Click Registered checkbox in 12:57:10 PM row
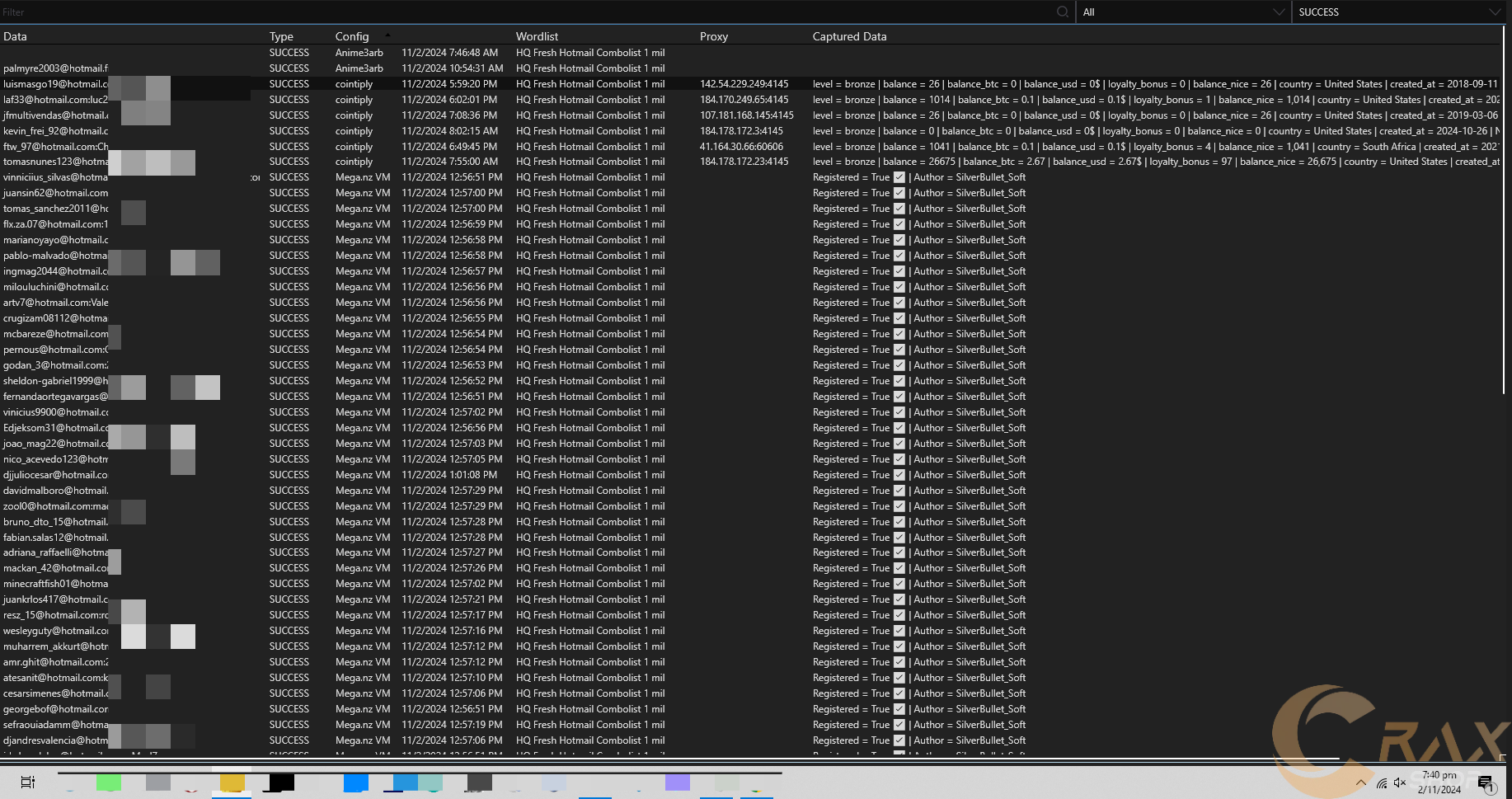Screen dimensions: 1512x799 tap(899, 678)
